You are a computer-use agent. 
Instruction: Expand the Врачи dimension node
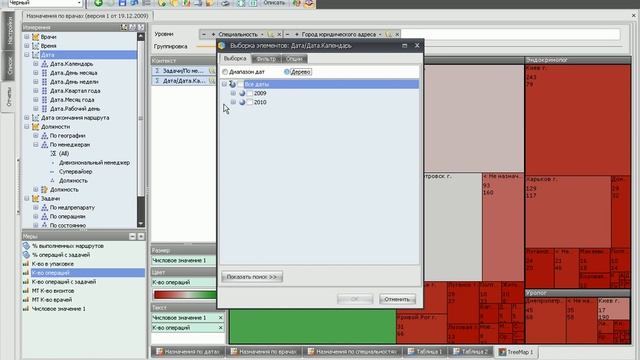[x=27, y=37]
